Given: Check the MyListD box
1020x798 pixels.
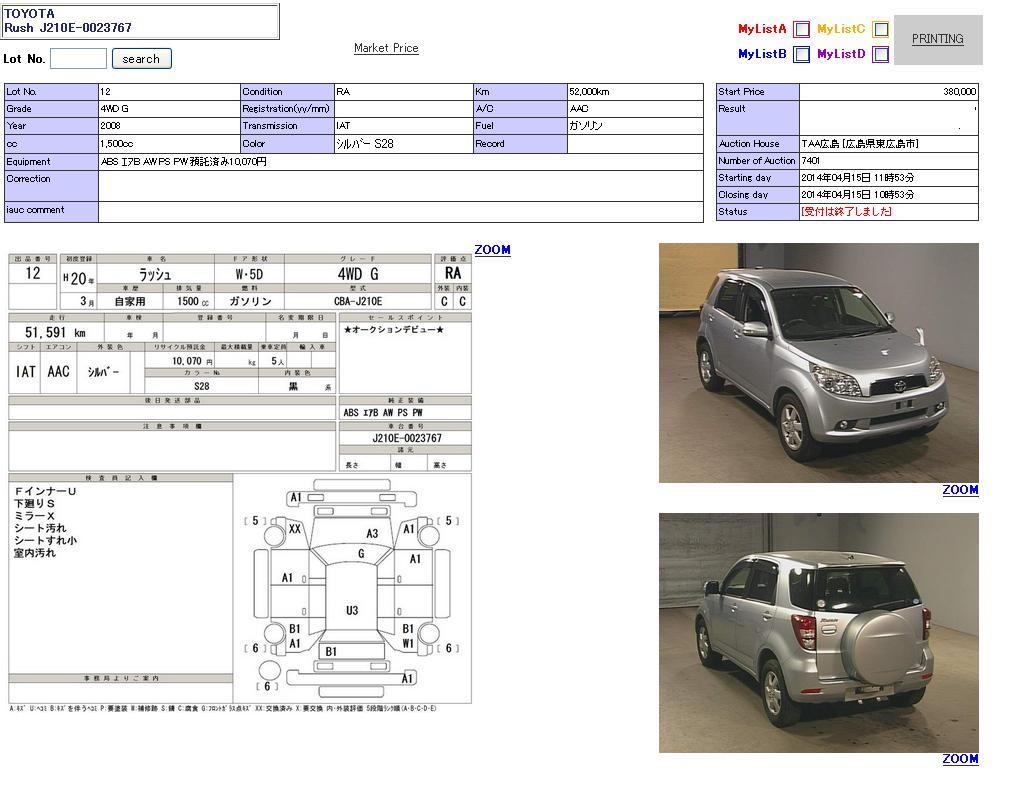Looking at the screenshot, I should [x=880, y=55].
